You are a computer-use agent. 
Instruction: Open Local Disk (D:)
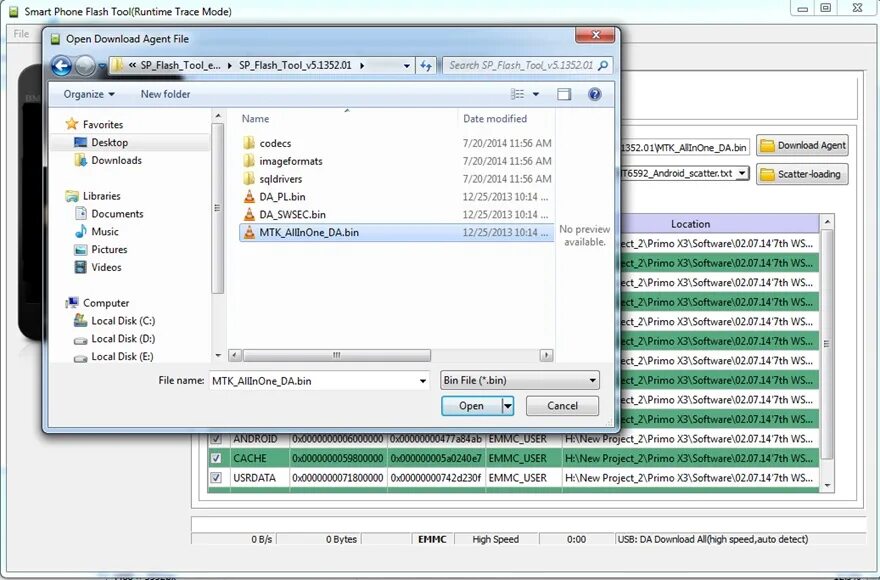coord(123,339)
